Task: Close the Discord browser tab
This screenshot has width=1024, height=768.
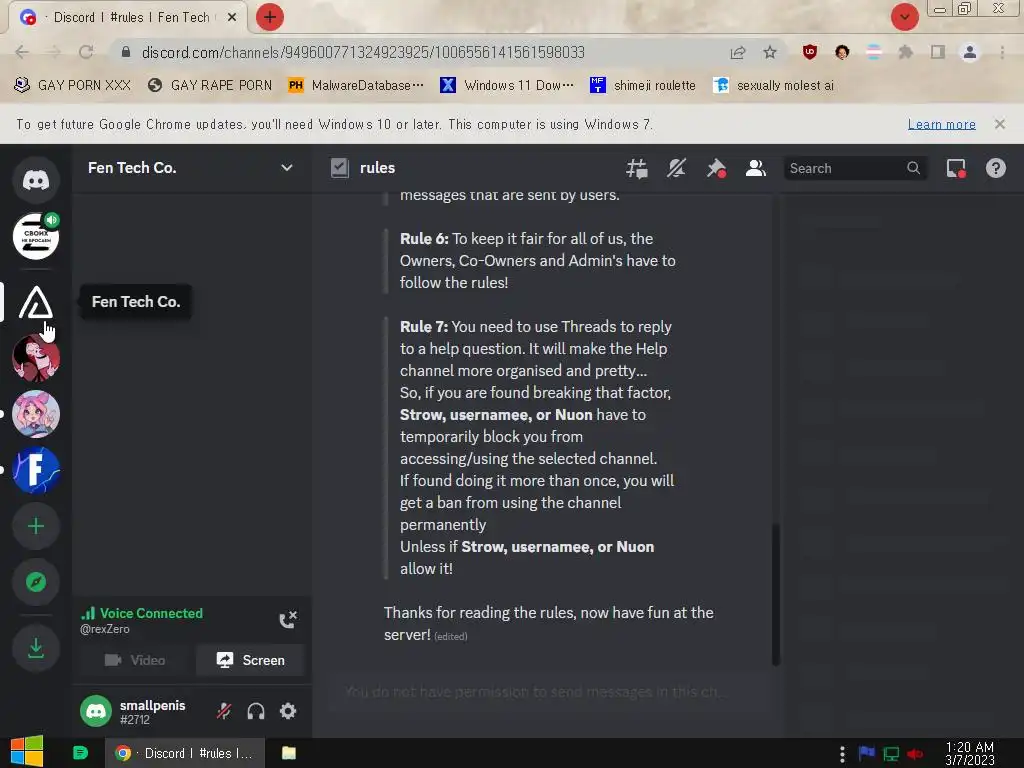Action: point(232,18)
